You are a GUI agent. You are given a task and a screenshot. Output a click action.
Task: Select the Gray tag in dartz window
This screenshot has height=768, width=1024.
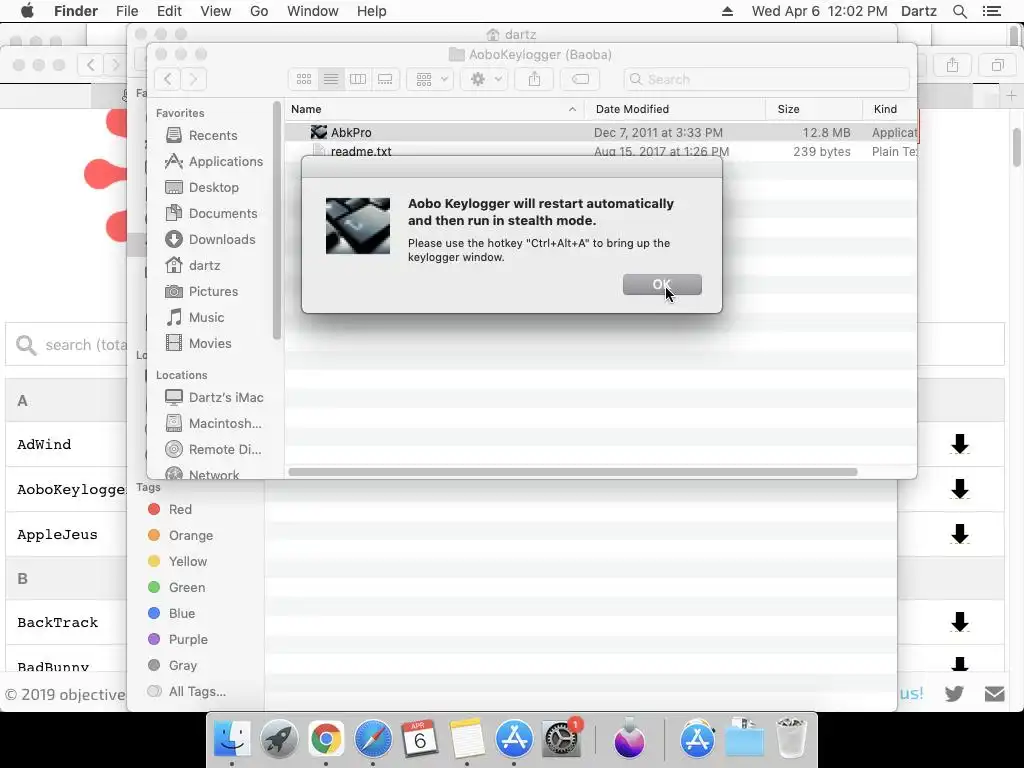[172, 665]
